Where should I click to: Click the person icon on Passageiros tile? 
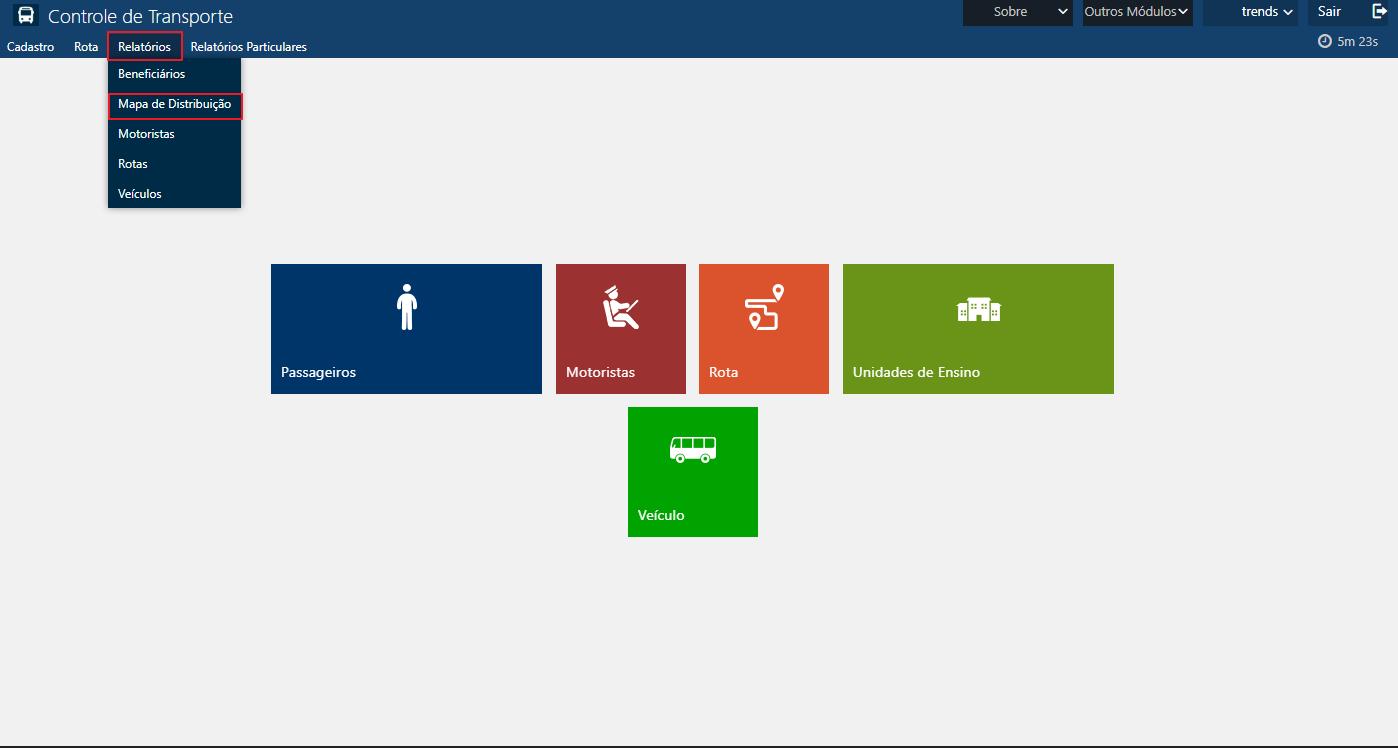pos(405,307)
